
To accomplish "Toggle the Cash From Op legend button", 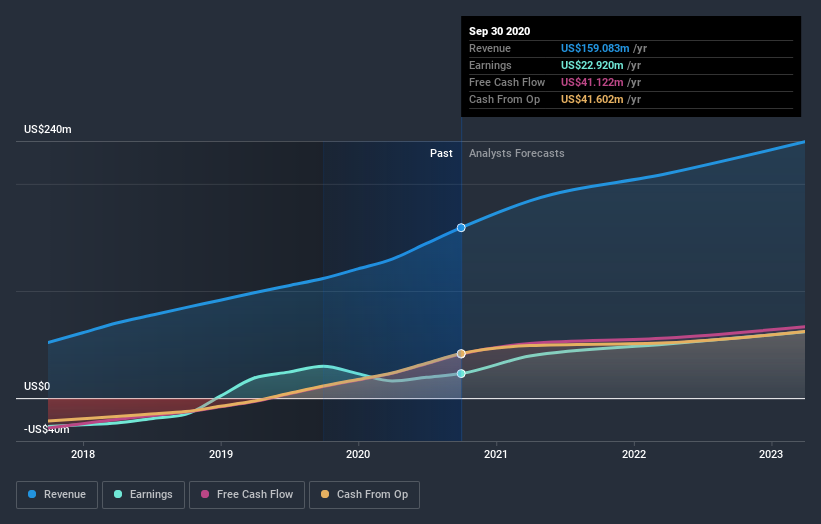I will (364, 495).
